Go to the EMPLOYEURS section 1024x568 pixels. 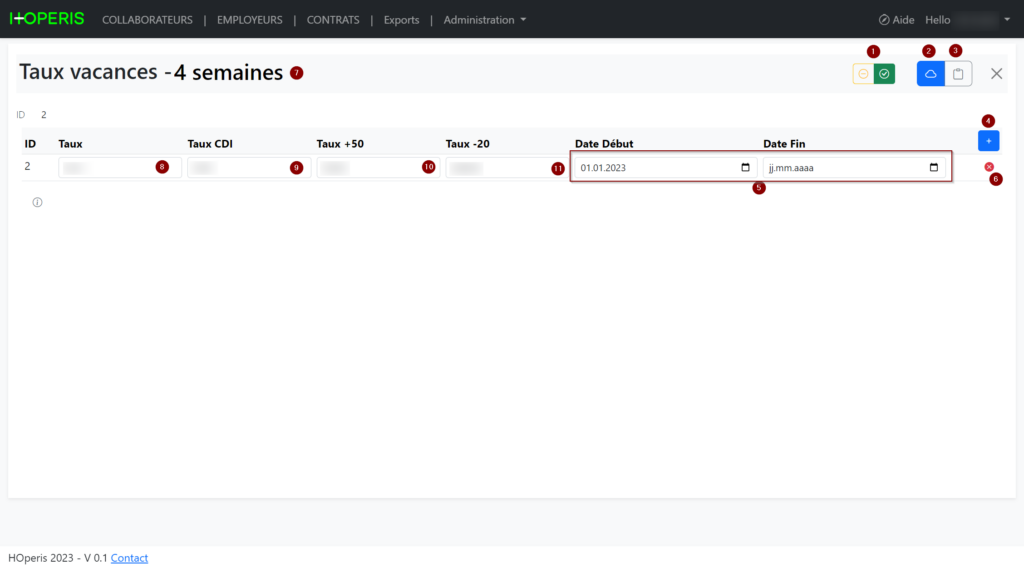[249, 20]
